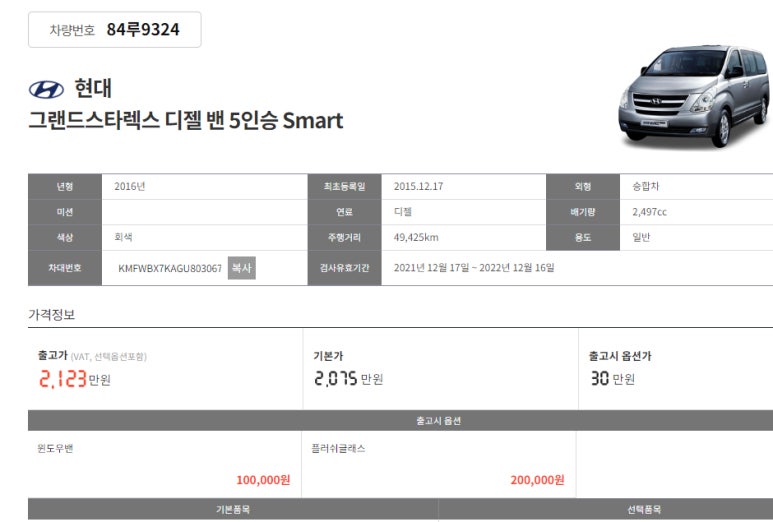Click the 배기량 header cell

pyautogui.click(x=583, y=212)
